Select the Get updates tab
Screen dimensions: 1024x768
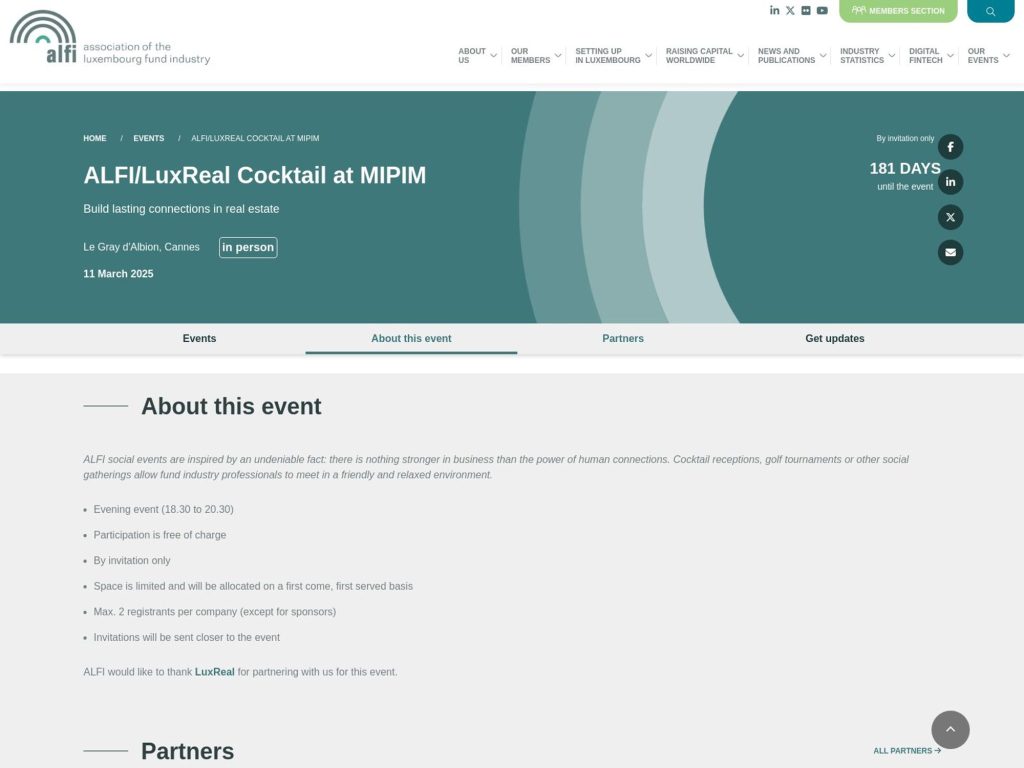[835, 338]
